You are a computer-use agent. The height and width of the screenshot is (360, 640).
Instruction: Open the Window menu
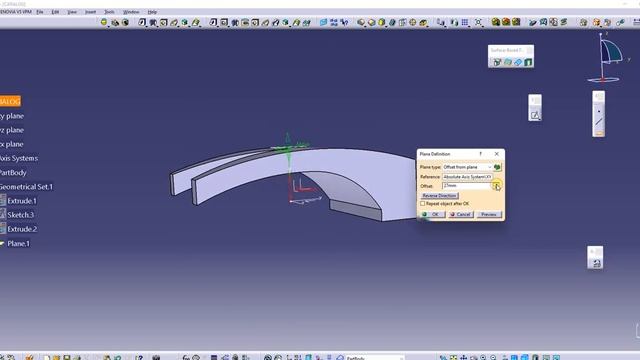coord(131,12)
